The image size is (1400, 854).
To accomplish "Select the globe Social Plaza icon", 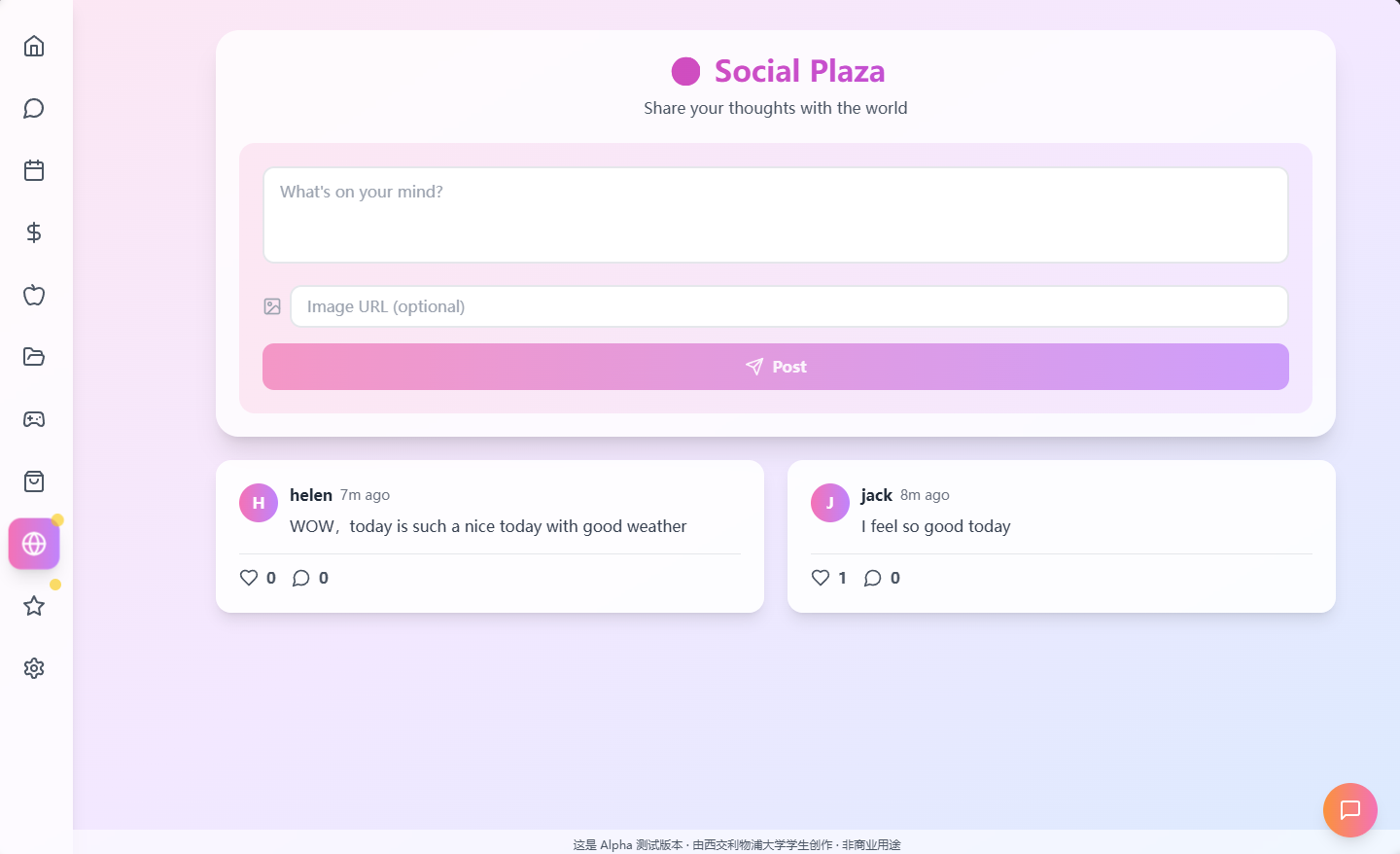I will pyautogui.click(x=34, y=544).
